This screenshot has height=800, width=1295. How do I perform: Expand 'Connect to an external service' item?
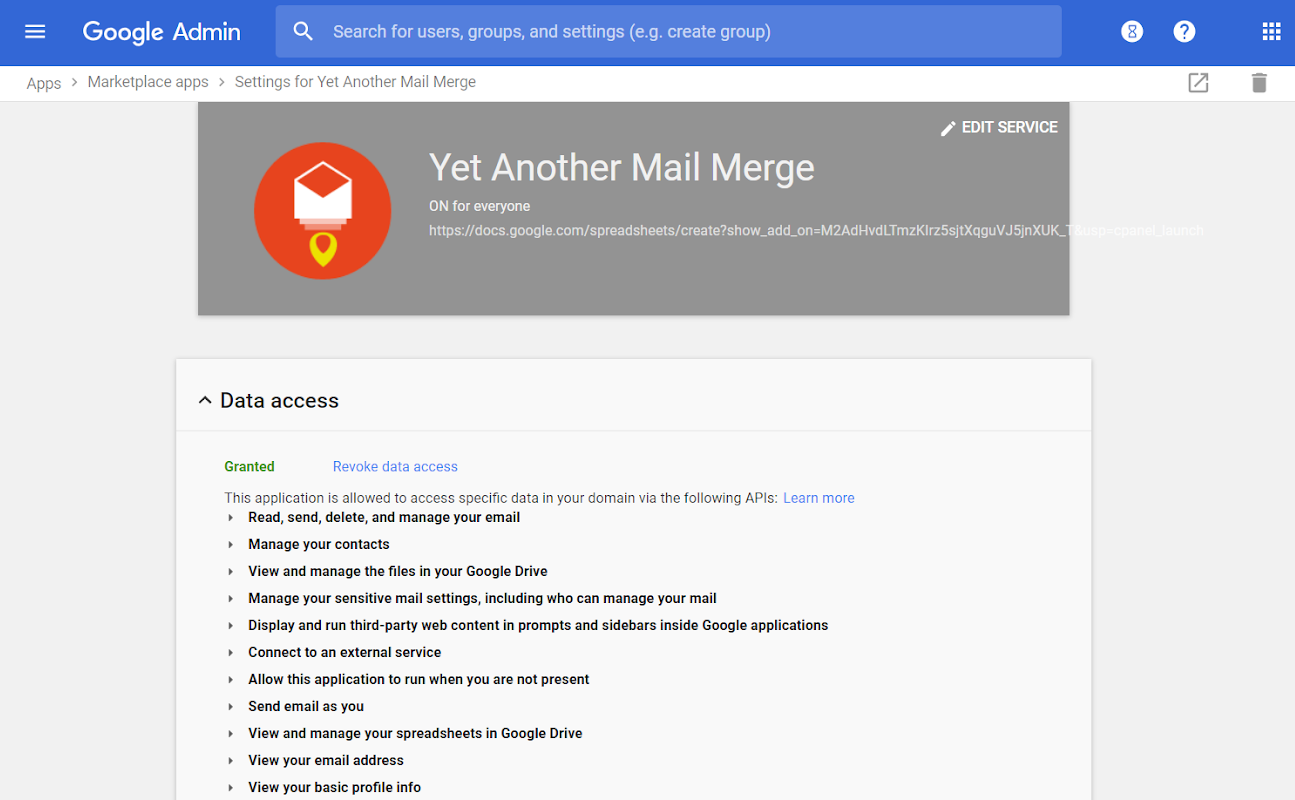tap(231, 653)
